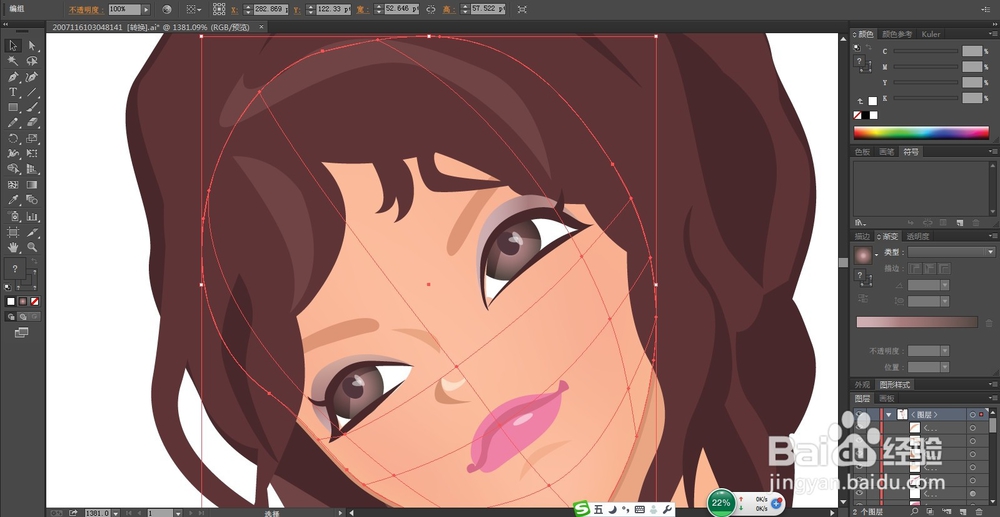This screenshot has width=1000, height=517.
Task: Switch to the 描边 tab
Action: pos(862,237)
